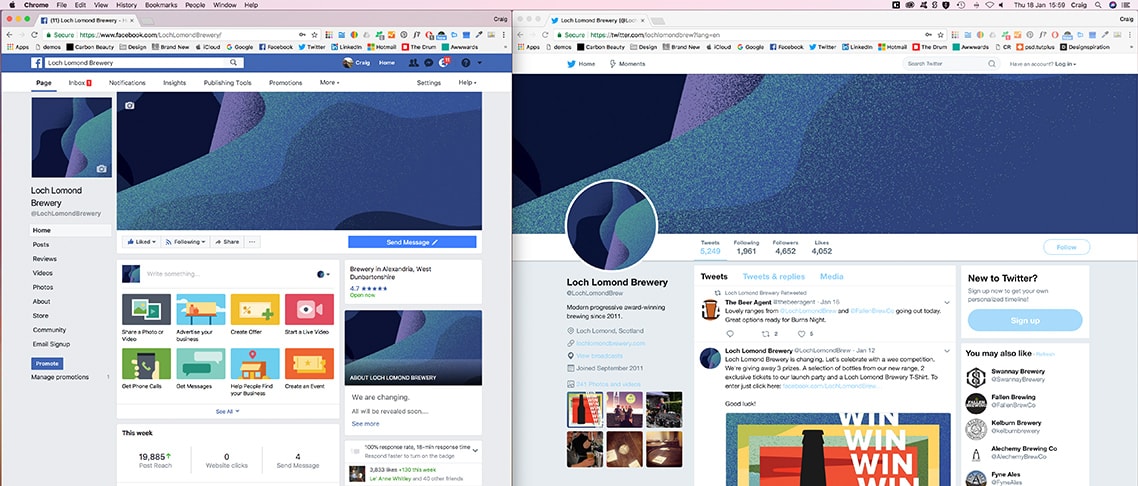The width and height of the screenshot is (1138, 486).
Task: Click the Send Message button
Action: [412, 242]
